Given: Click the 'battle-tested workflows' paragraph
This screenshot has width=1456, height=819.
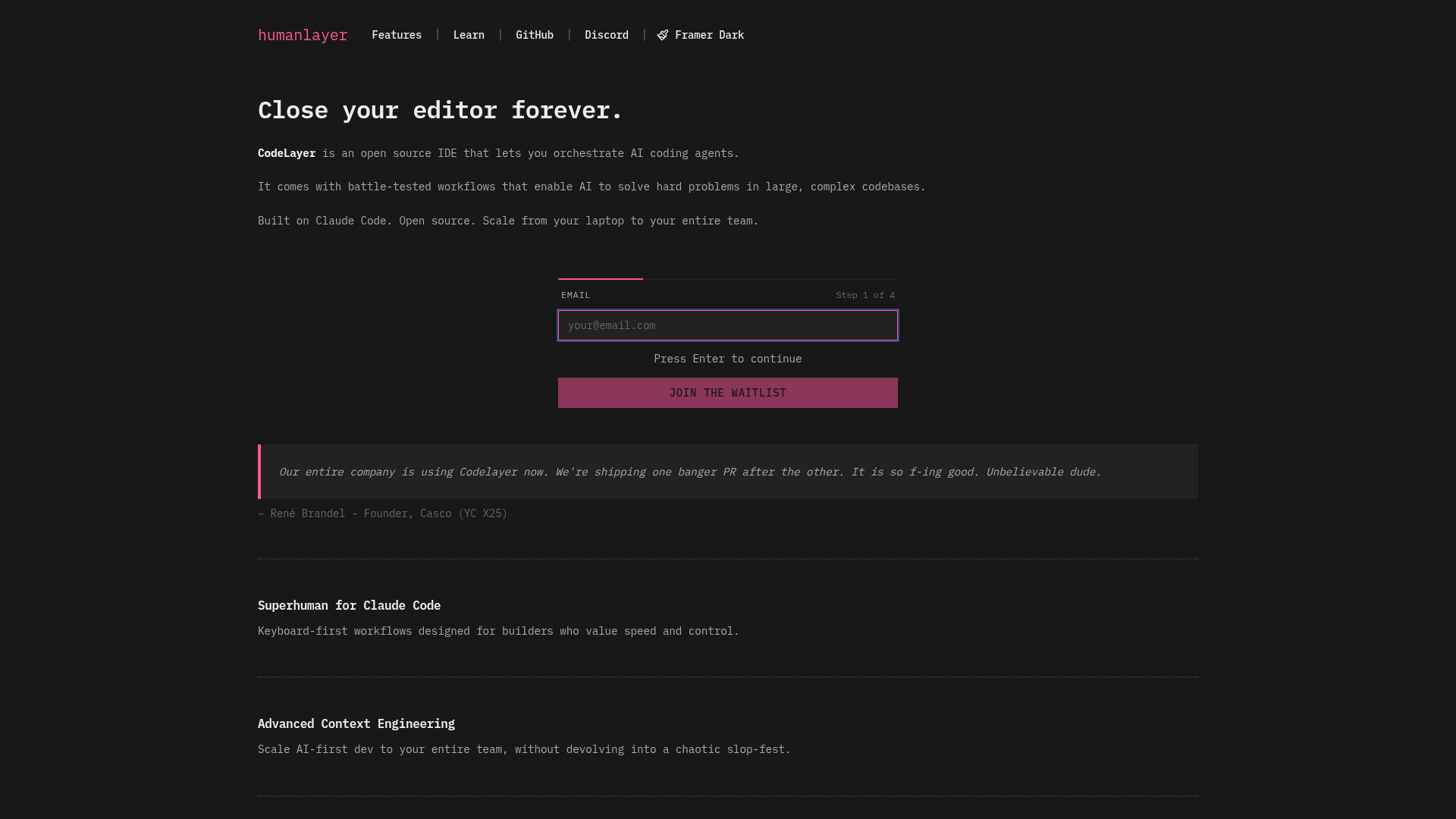Looking at the screenshot, I should (591, 187).
